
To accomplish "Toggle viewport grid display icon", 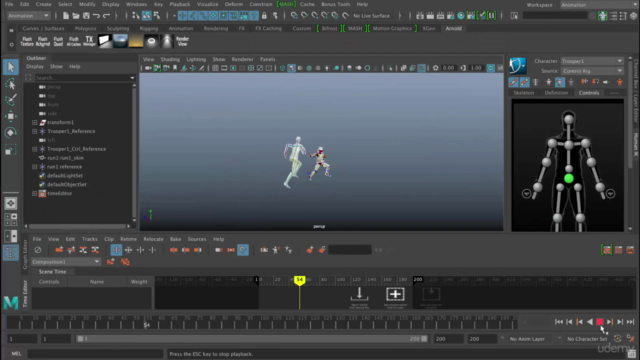I will [215, 68].
